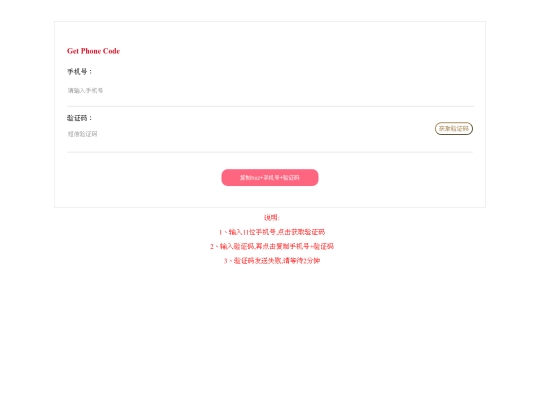
Task: Select instruction line 1 about 11位手机号
Action: (x=272, y=232)
